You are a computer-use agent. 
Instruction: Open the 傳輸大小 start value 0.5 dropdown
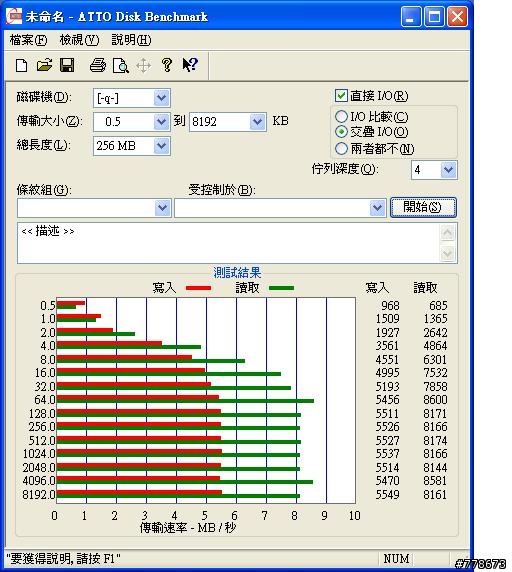pos(162,121)
